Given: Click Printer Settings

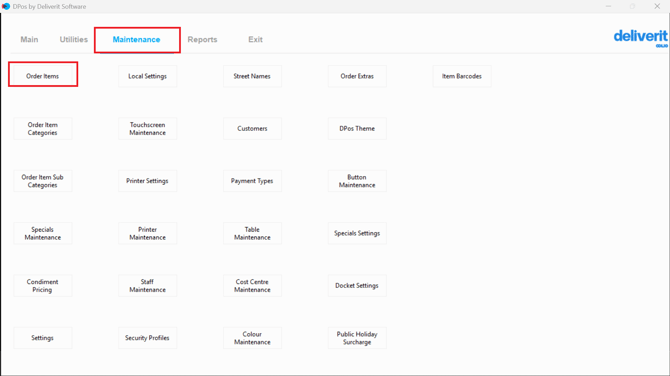Looking at the screenshot, I should [x=147, y=181].
